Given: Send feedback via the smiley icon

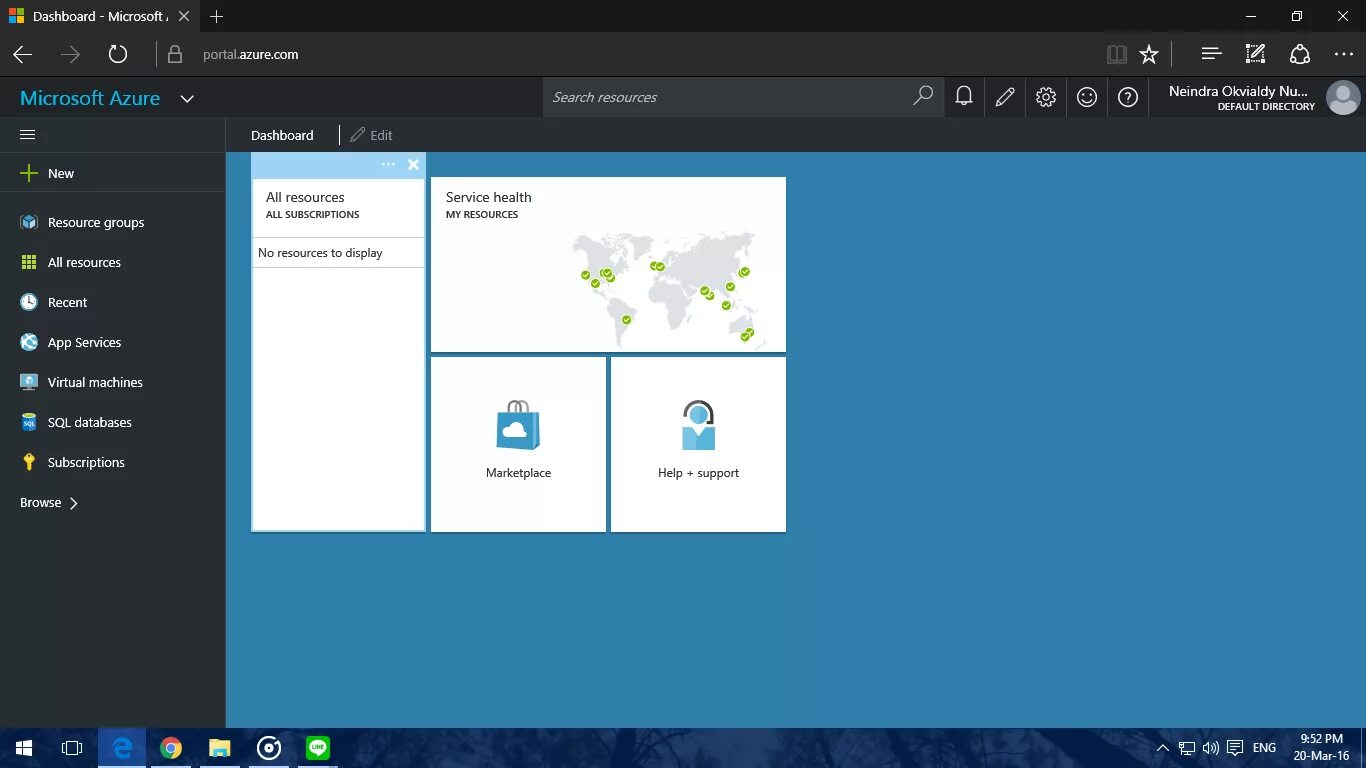Looking at the screenshot, I should coord(1087,97).
